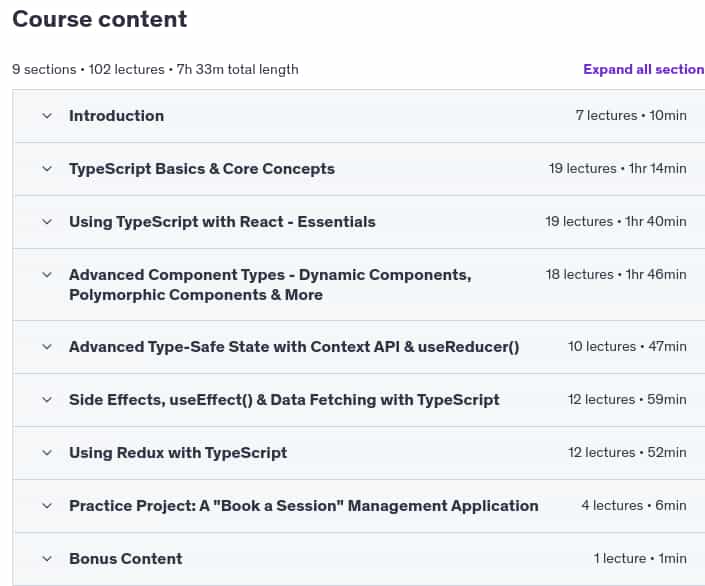Expand the Bonus Content chevron
This screenshot has height=586, width=705.
tap(47, 559)
